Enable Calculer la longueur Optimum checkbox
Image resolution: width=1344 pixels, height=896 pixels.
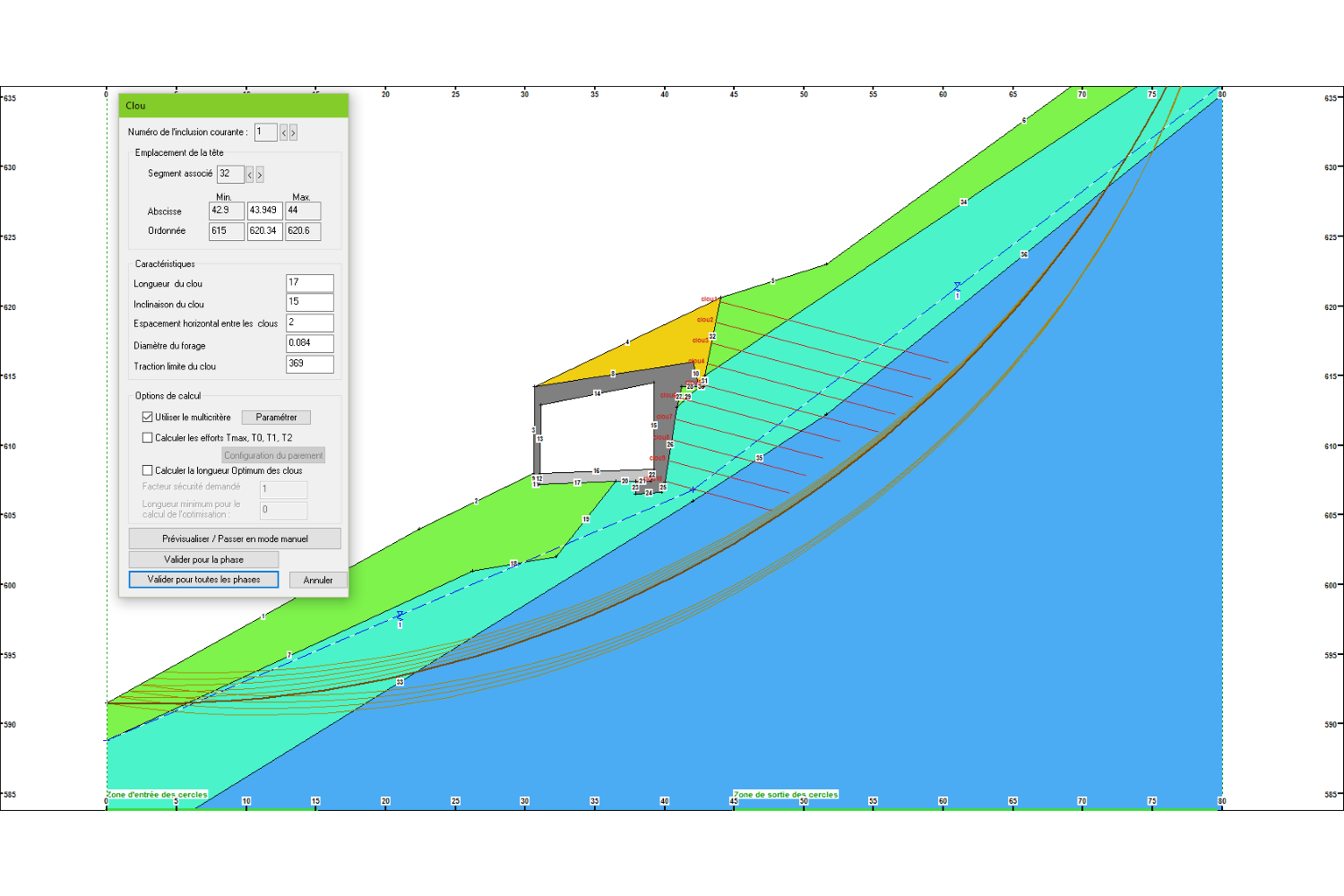pos(148,470)
